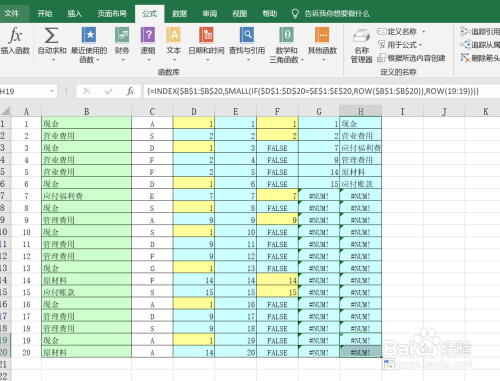This screenshot has height=381, width=500.
Task: Switch to the View (视图) tab
Action: coord(240,14)
